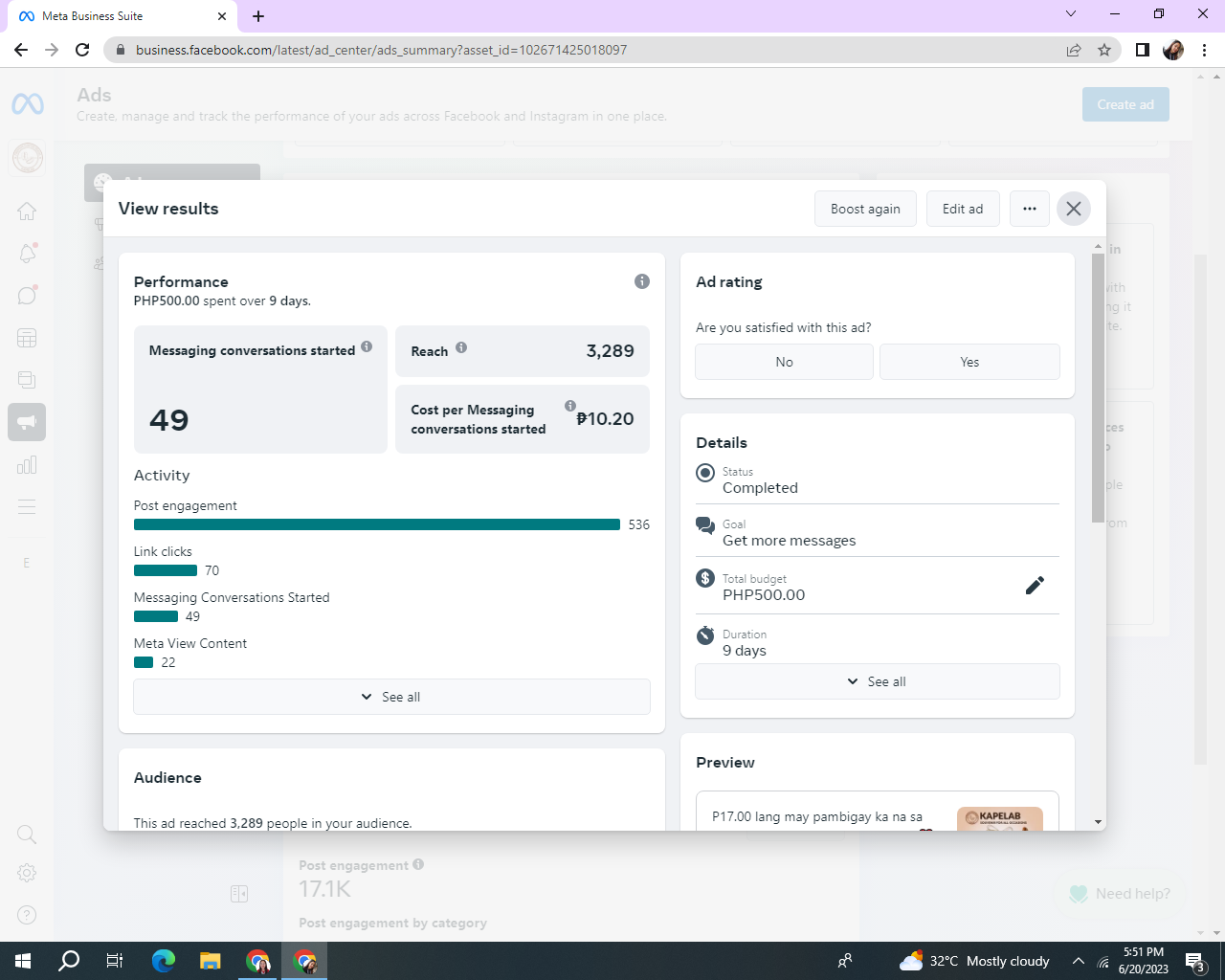Click the Meta logo in sidebar
Screen dimensions: 1225x980
(x=27, y=103)
